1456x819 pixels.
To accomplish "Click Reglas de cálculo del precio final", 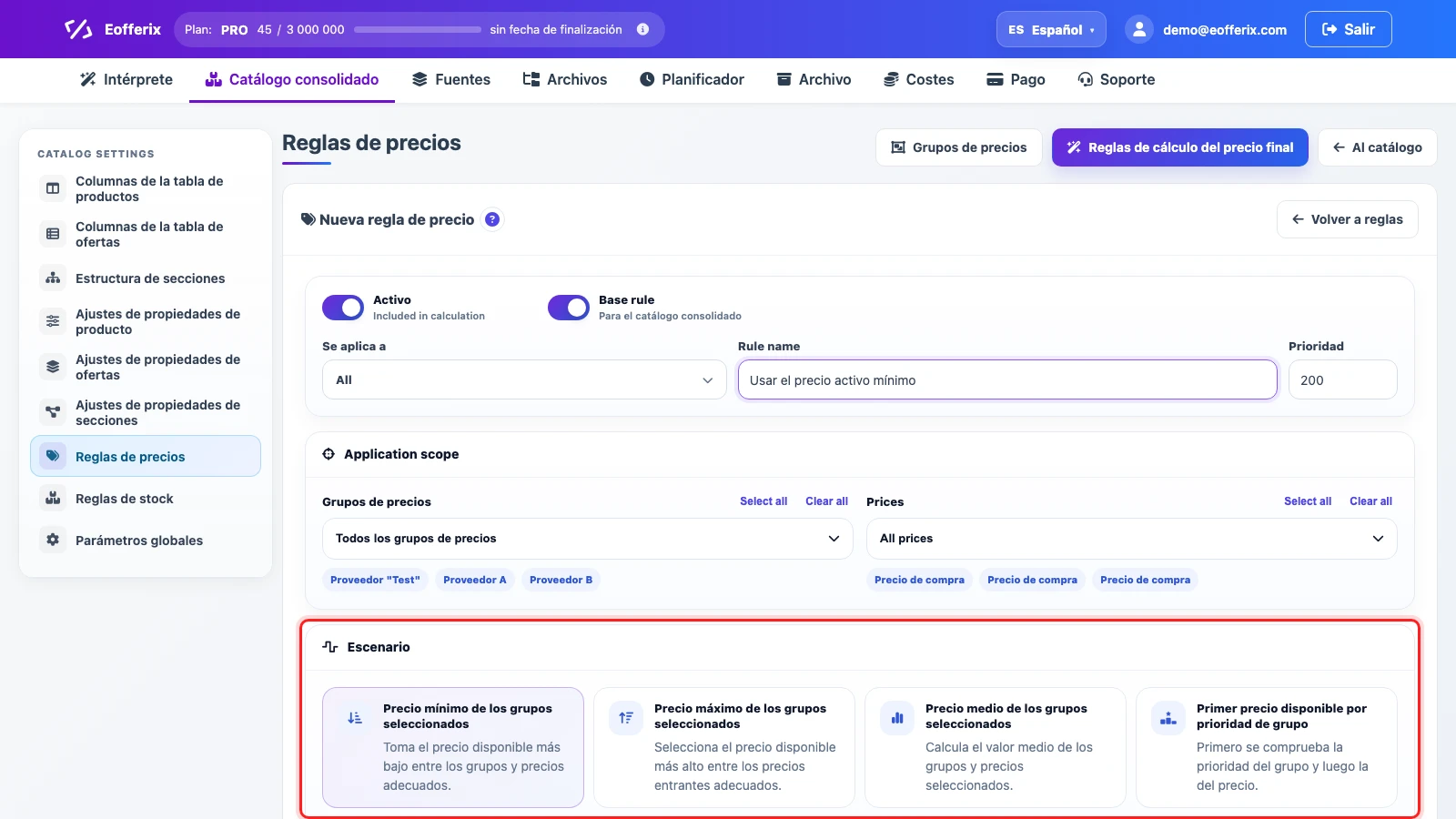I will point(1180,147).
